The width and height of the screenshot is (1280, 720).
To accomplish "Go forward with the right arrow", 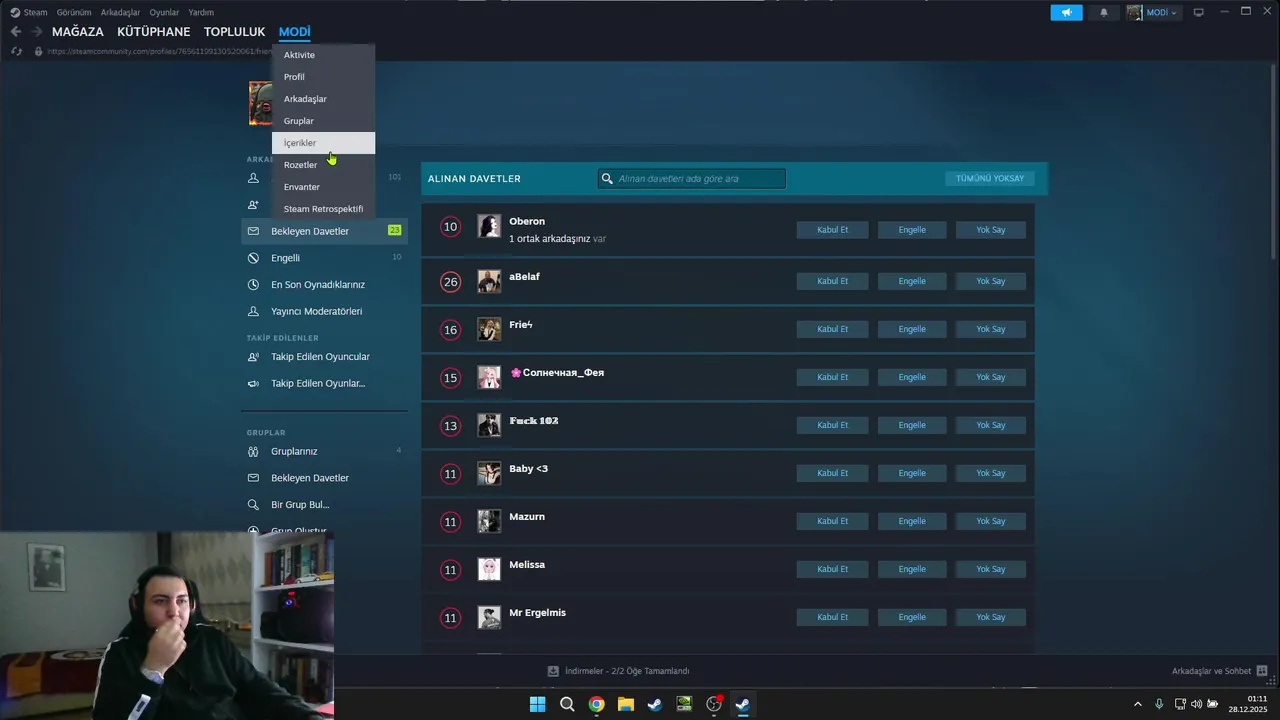I will tap(37, 32).
